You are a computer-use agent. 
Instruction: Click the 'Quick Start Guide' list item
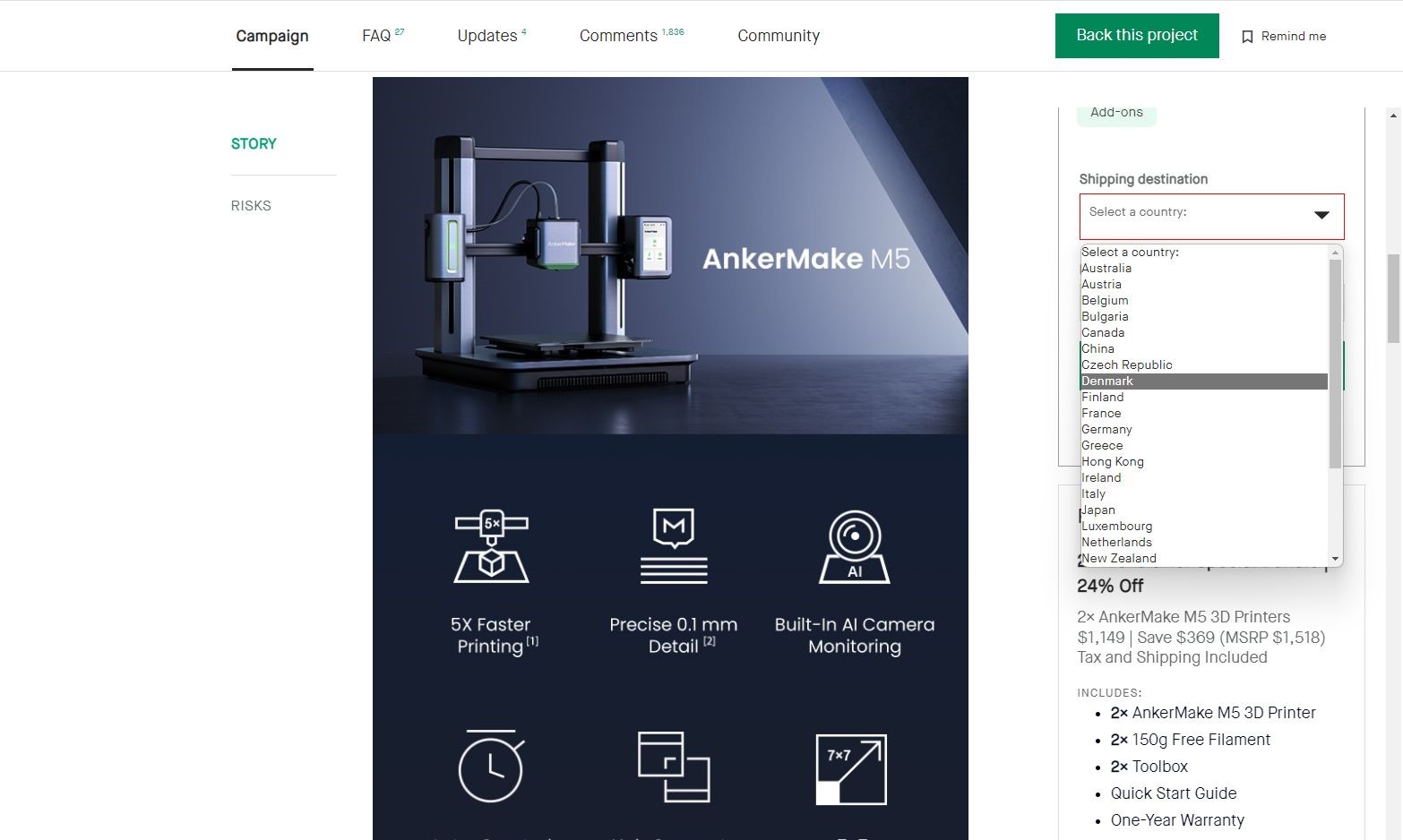[x=1174, y=793]
